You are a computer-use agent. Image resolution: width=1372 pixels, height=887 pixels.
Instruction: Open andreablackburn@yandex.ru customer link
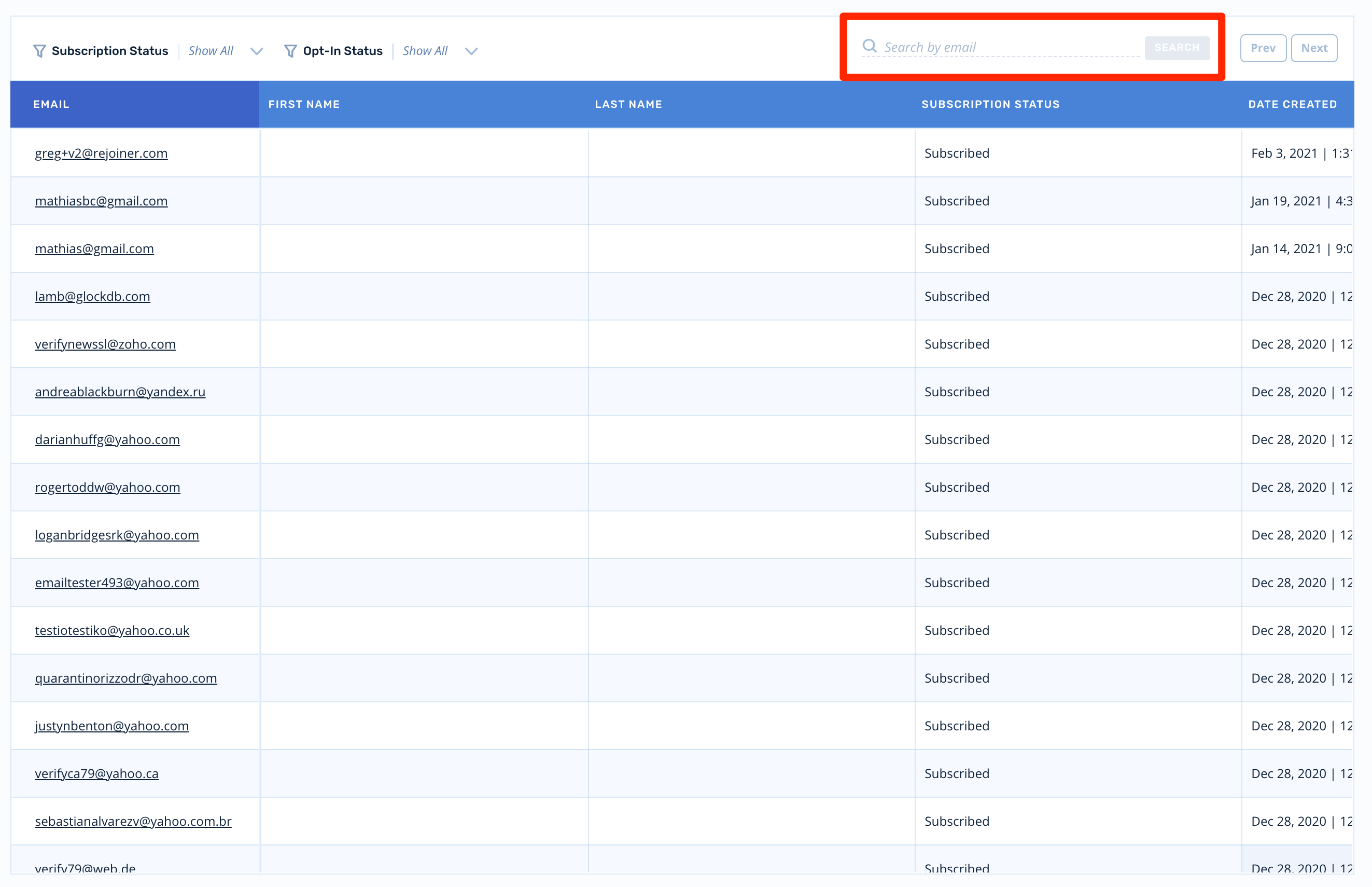[120, 392]
